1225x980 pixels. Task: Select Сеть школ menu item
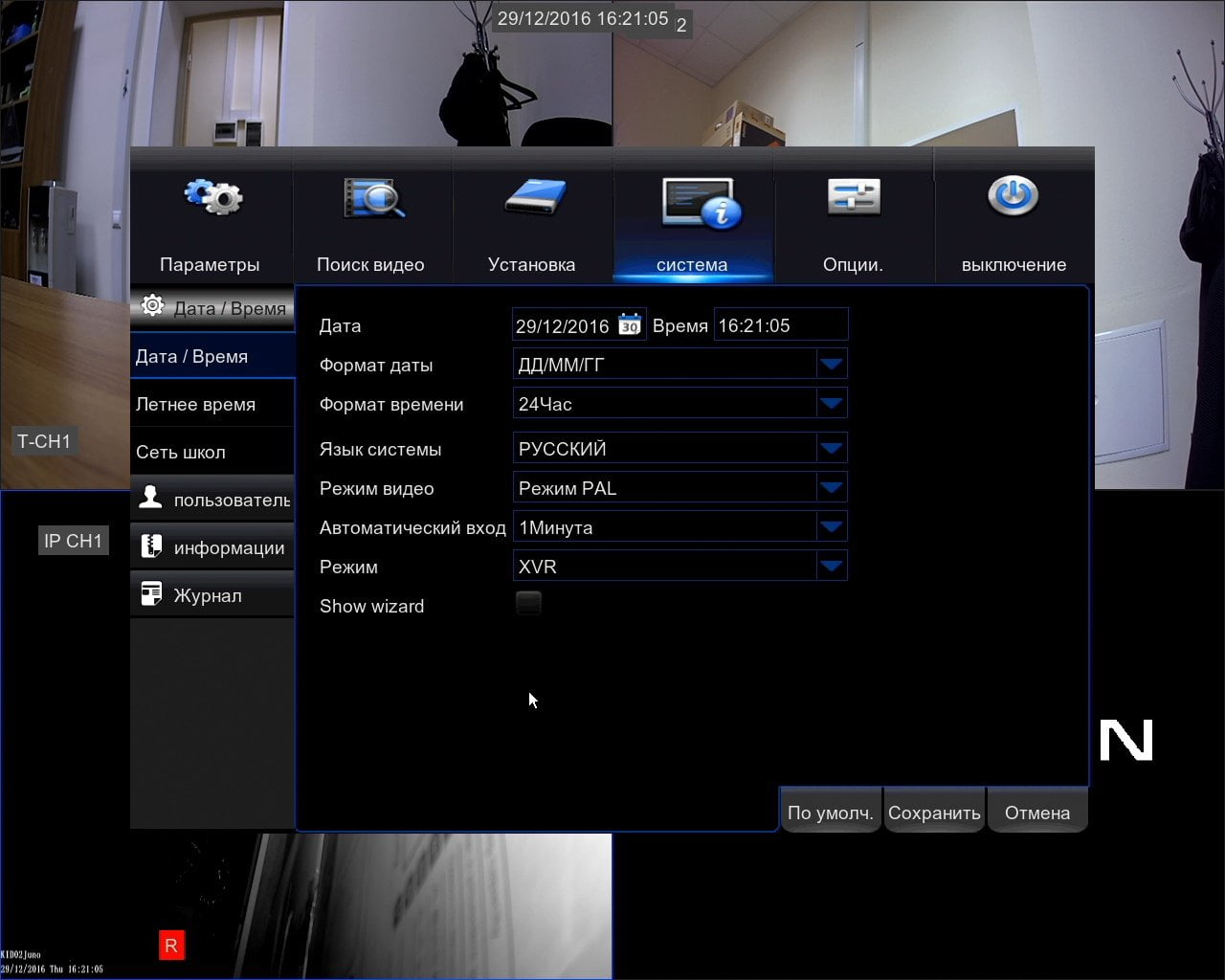coord(212,452)
